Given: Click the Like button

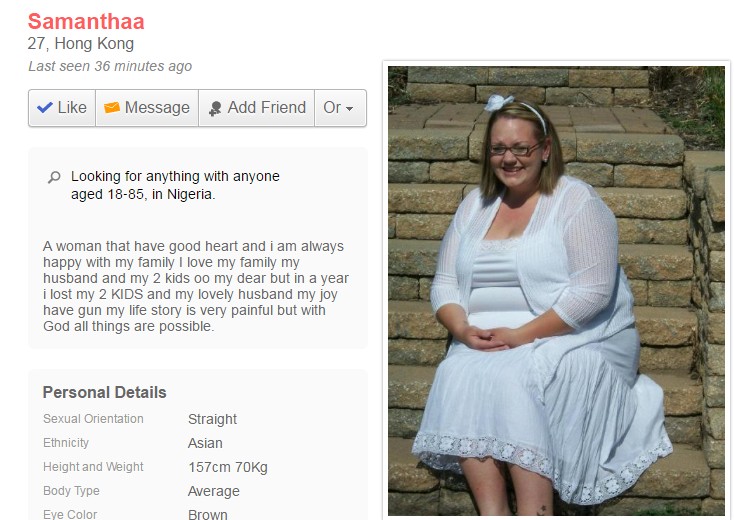Looking at the screenshot, I should (62, 108).
